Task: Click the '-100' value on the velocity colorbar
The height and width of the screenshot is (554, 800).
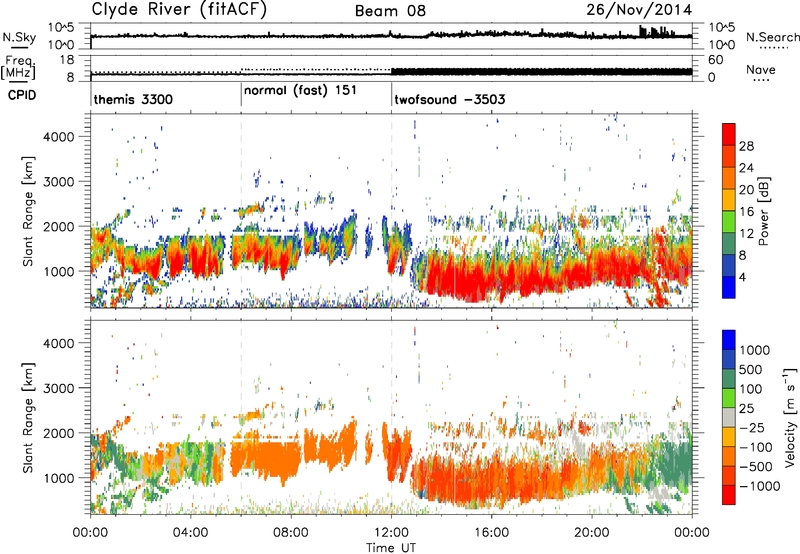Action: tap(755, 447)
